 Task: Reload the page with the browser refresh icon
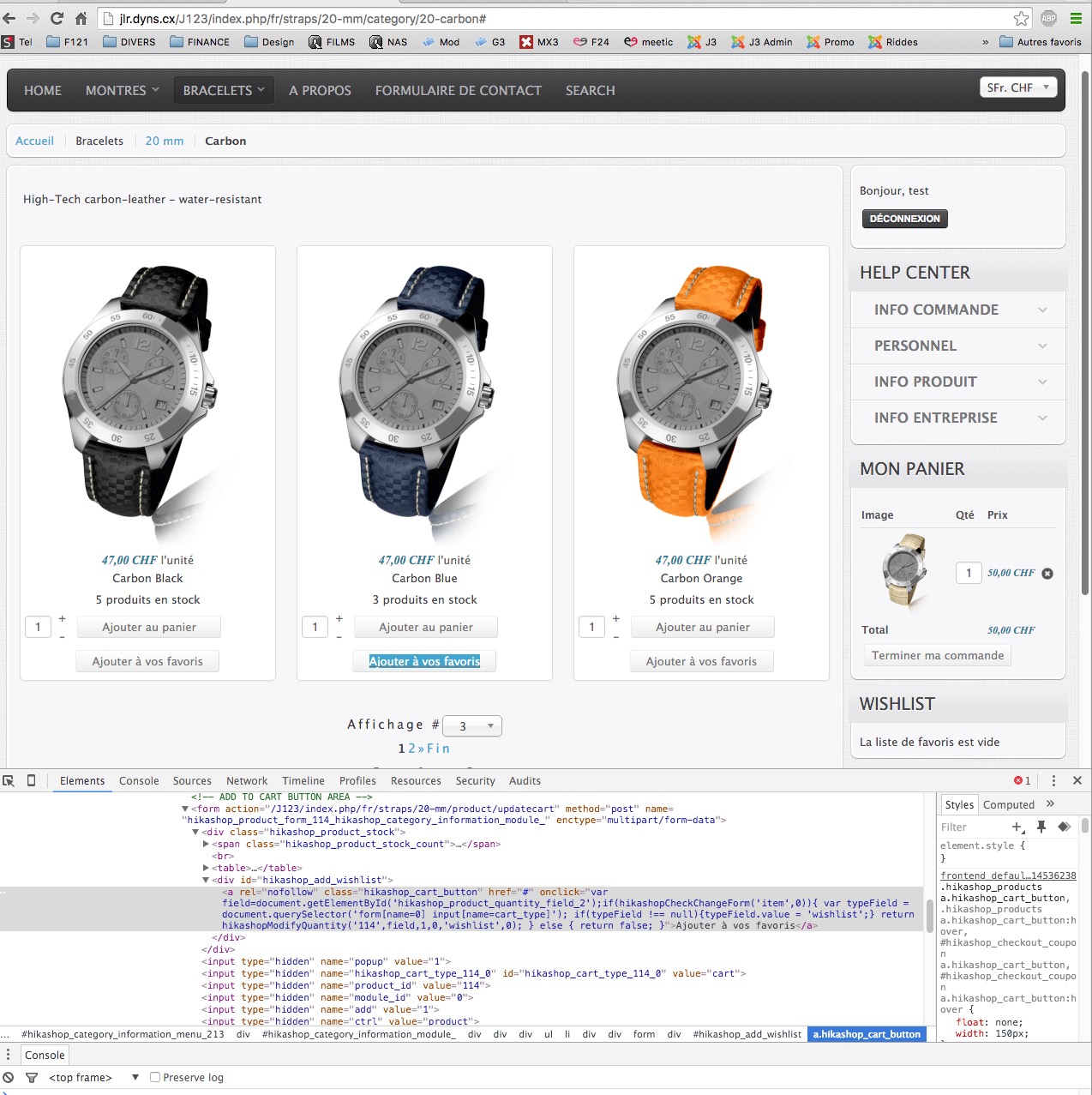[57, 18]
